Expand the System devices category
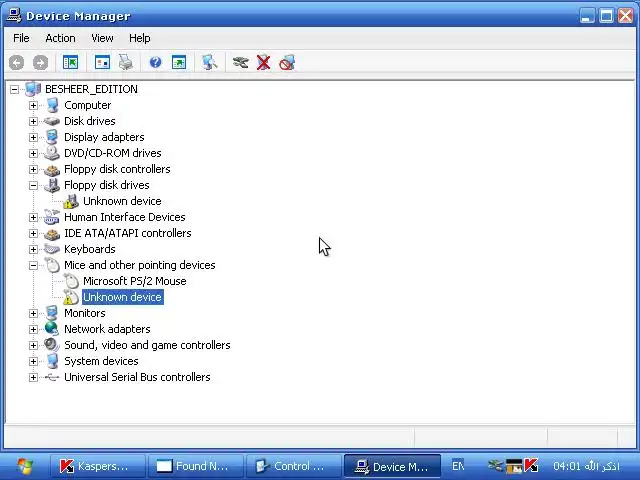Image resolution: width=640 pixels, height=480 pixels. [33, 361]
